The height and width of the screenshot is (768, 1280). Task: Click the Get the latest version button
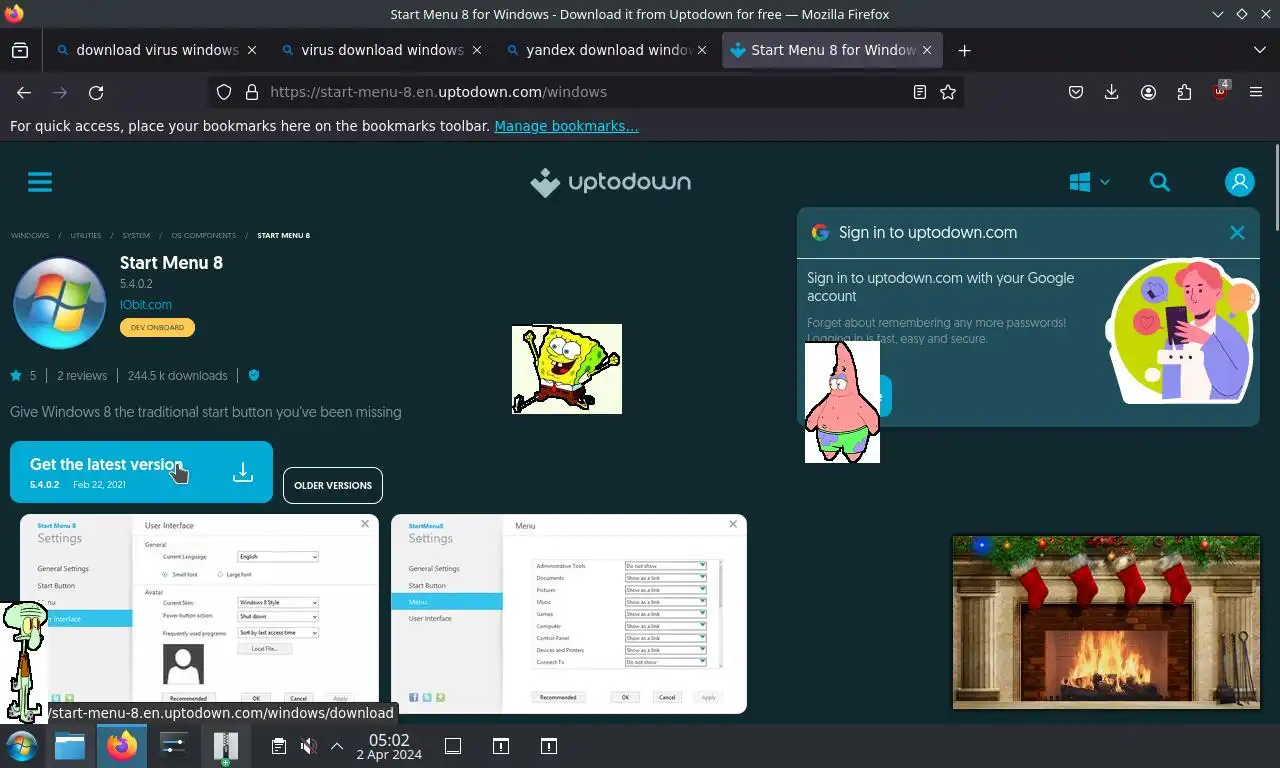(x=141, y=472)
